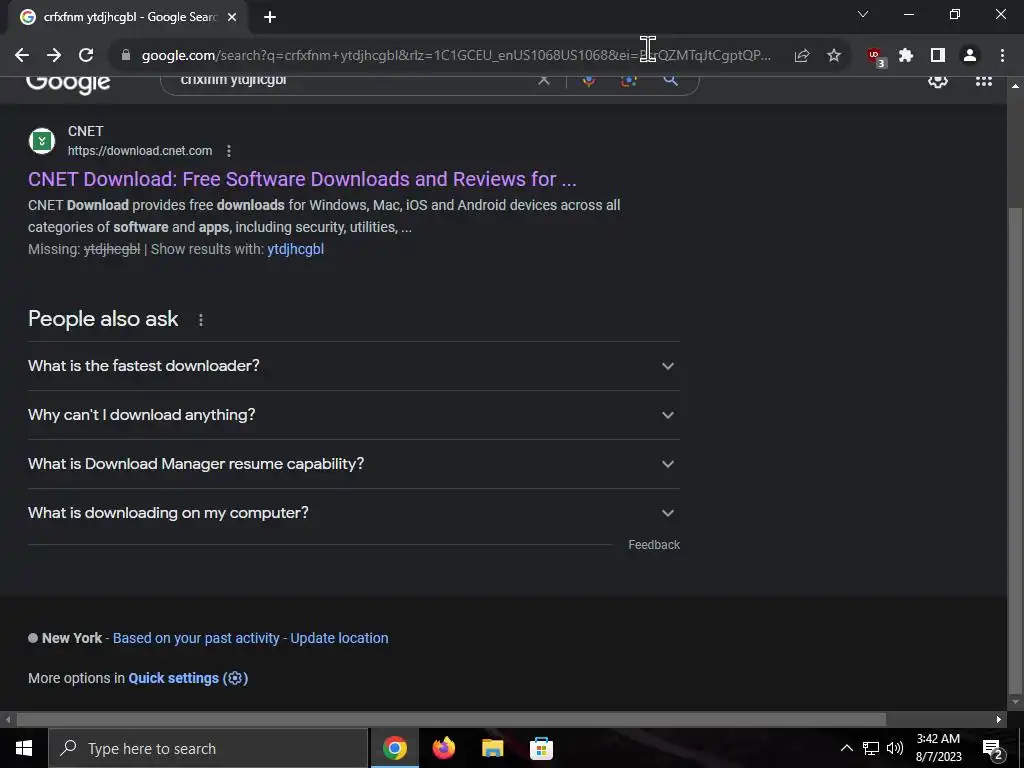Image resolution: width=1024 pixels, height=768 pixels.
Task: Click the horizontal scrollbar thumb
Action: click(451, 720)
